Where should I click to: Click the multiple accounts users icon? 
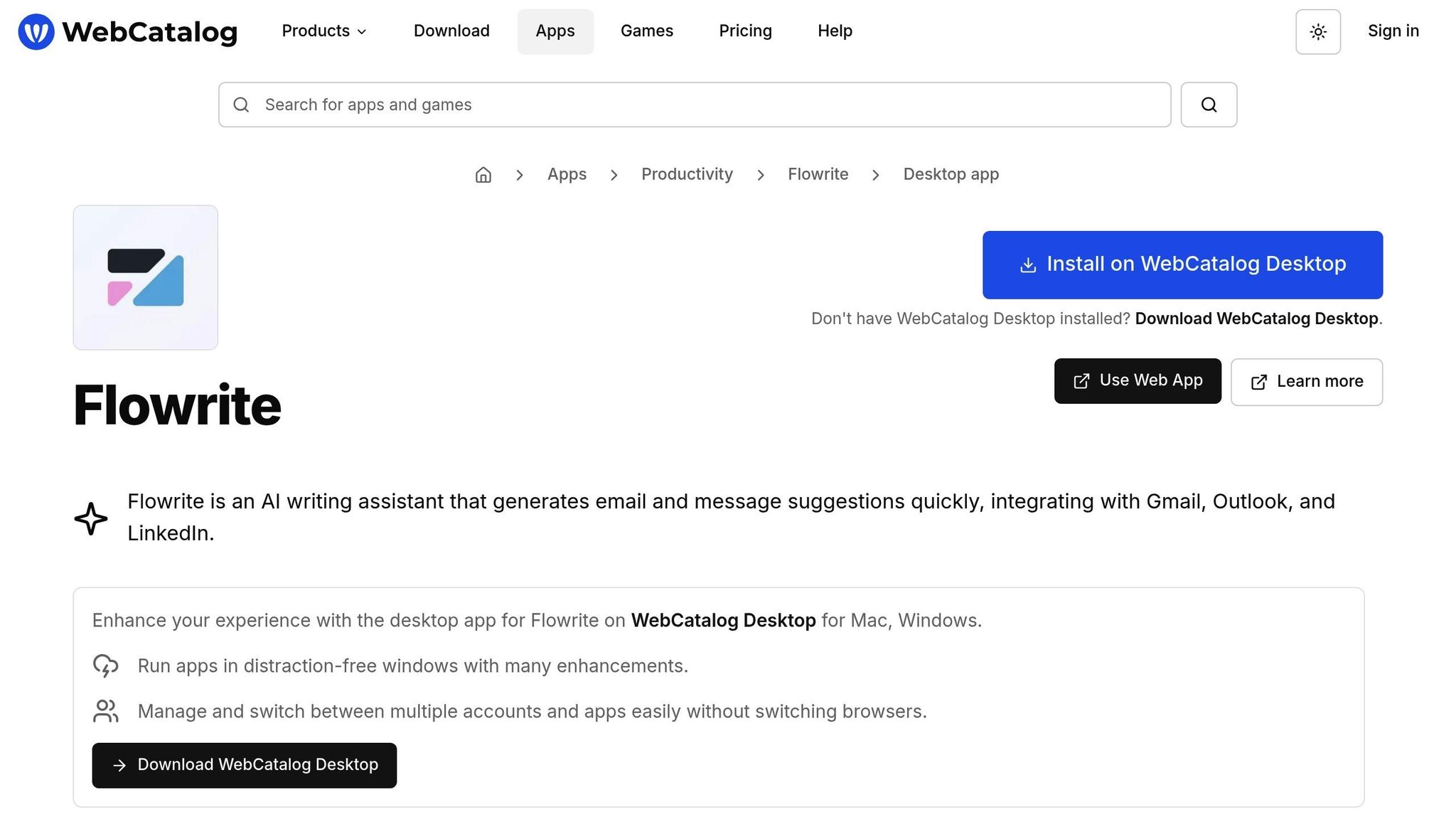pos(106,712)
